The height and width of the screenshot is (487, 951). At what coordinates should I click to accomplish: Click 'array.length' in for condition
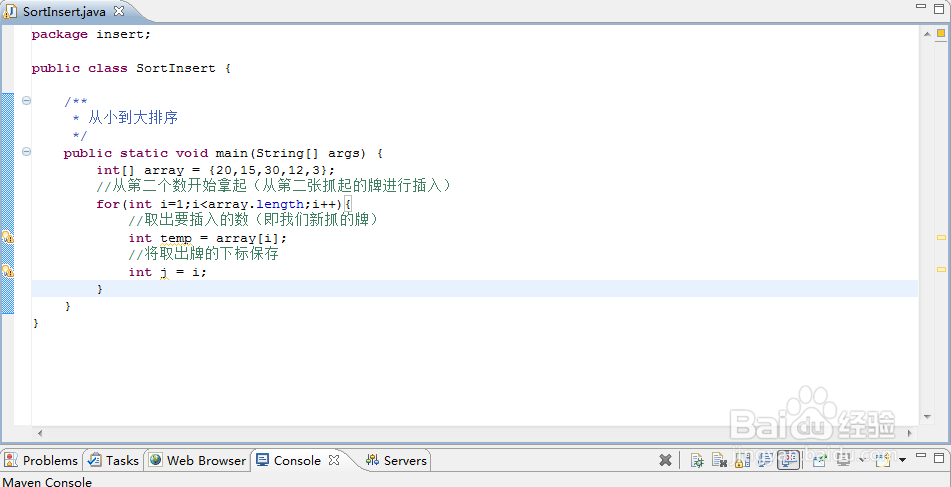(256, 204)
